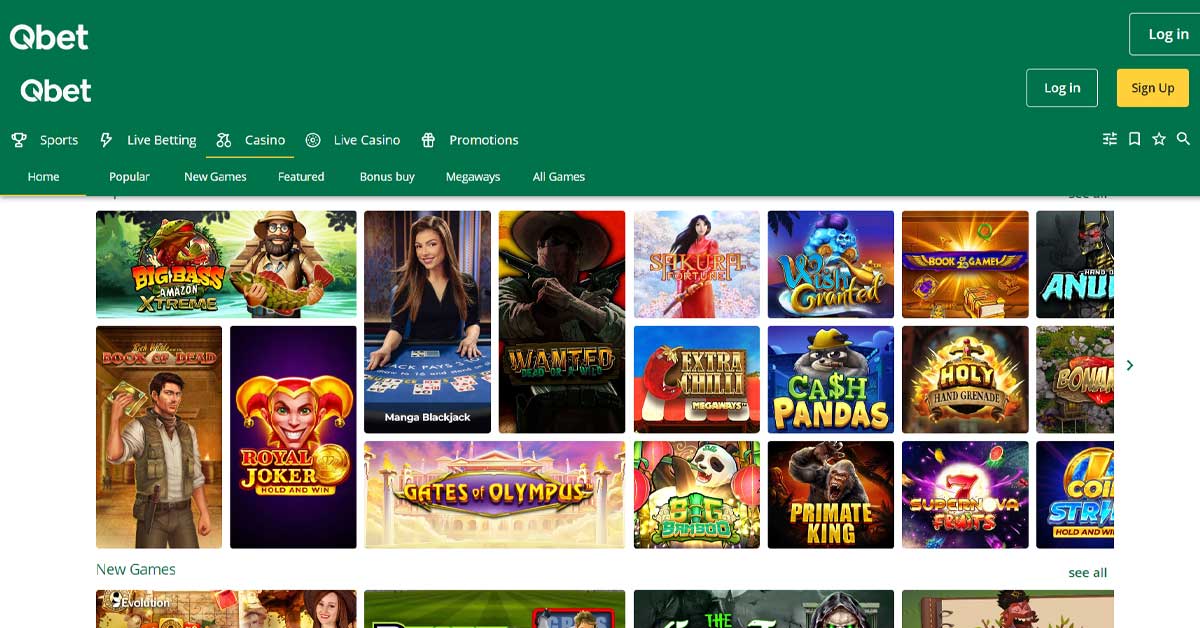Image resolution: width=1200 pixels, height=628 pixels.
Task: Open Big Bamboo game thumbnail
Action: (696, 495)
